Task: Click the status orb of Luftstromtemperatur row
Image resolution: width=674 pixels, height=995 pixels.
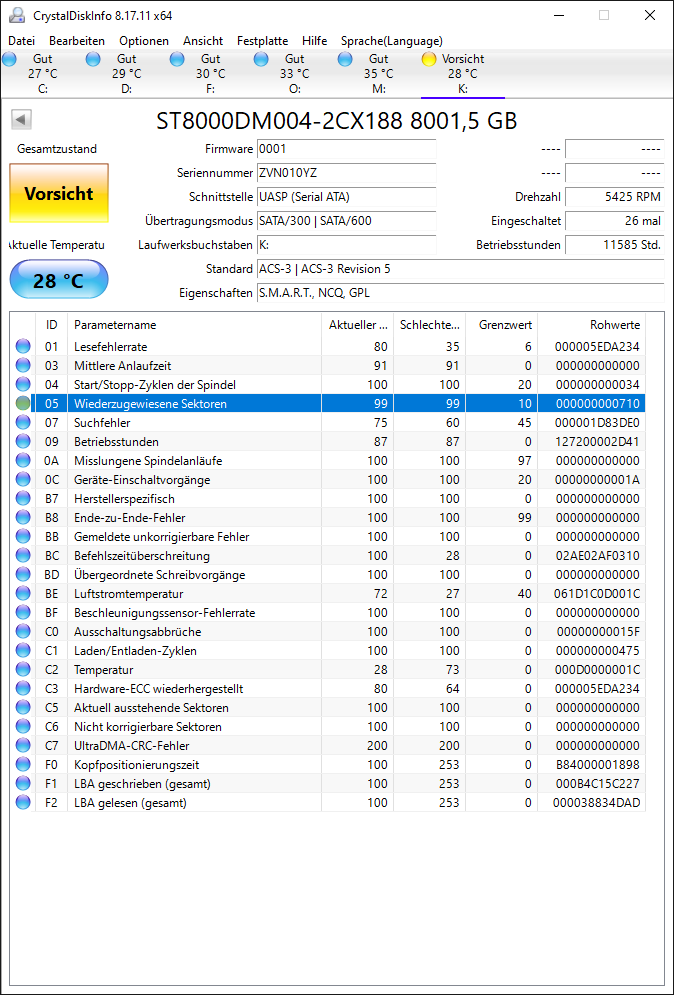Action: click(23, 593)
